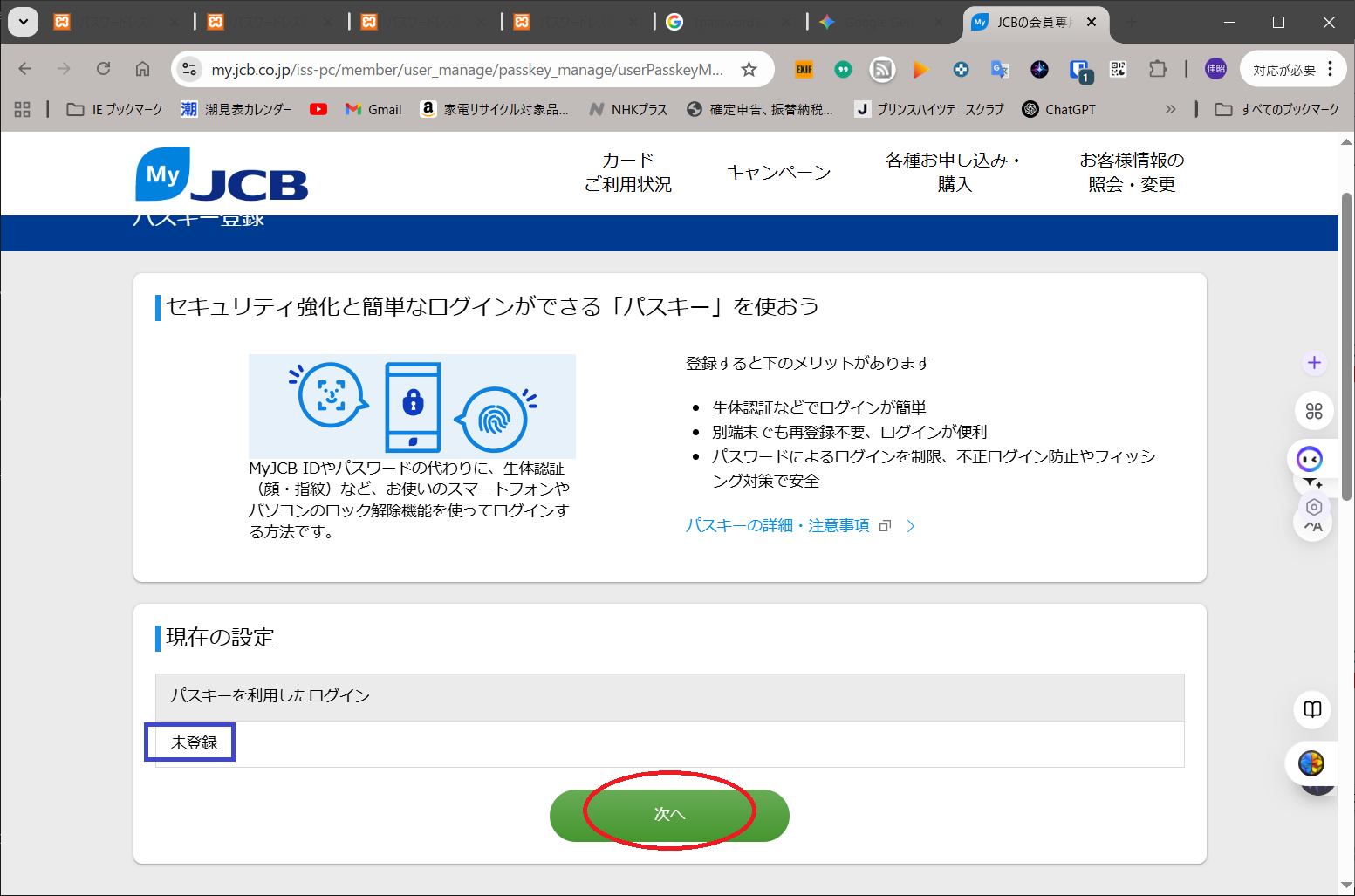The height and width of the screenshot is (896, 1355).
Task: Open the カードご利用状況 menu
Action: [x=627, y=172]
